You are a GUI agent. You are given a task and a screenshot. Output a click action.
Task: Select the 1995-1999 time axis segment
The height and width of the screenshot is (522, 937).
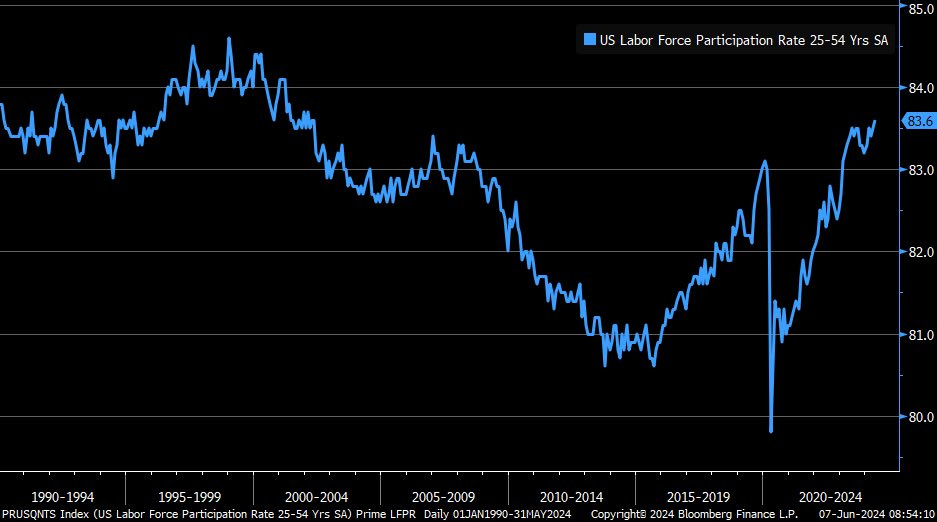point(190,496)
